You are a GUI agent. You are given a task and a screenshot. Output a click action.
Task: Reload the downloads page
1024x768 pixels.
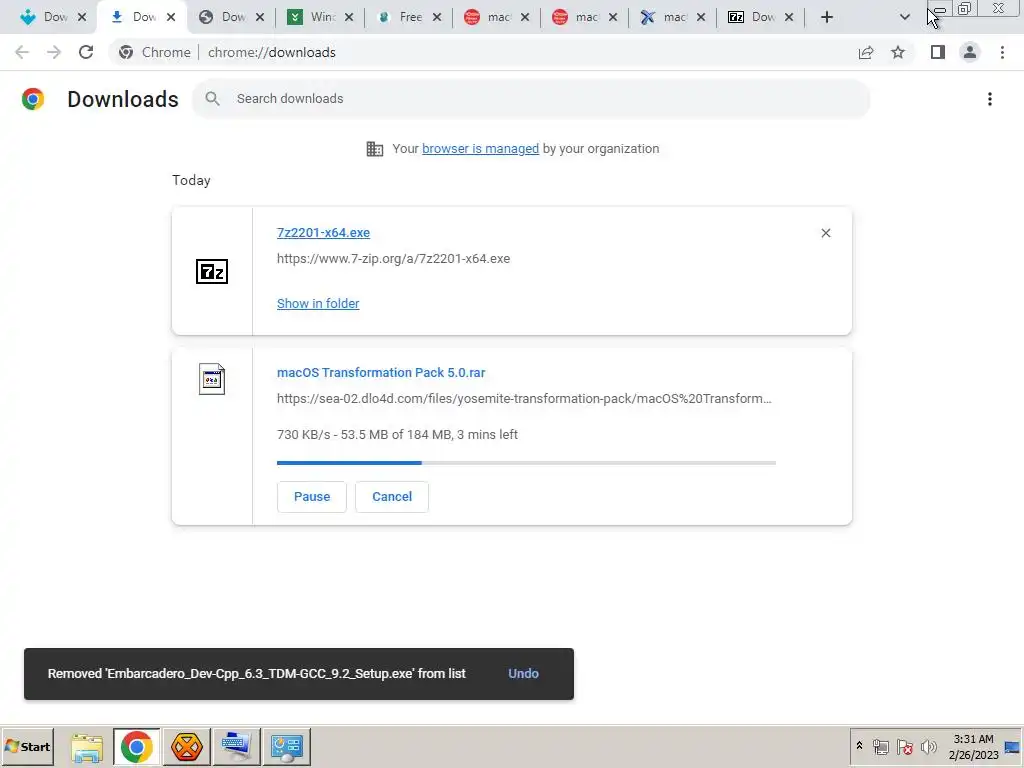click(86, 52)
